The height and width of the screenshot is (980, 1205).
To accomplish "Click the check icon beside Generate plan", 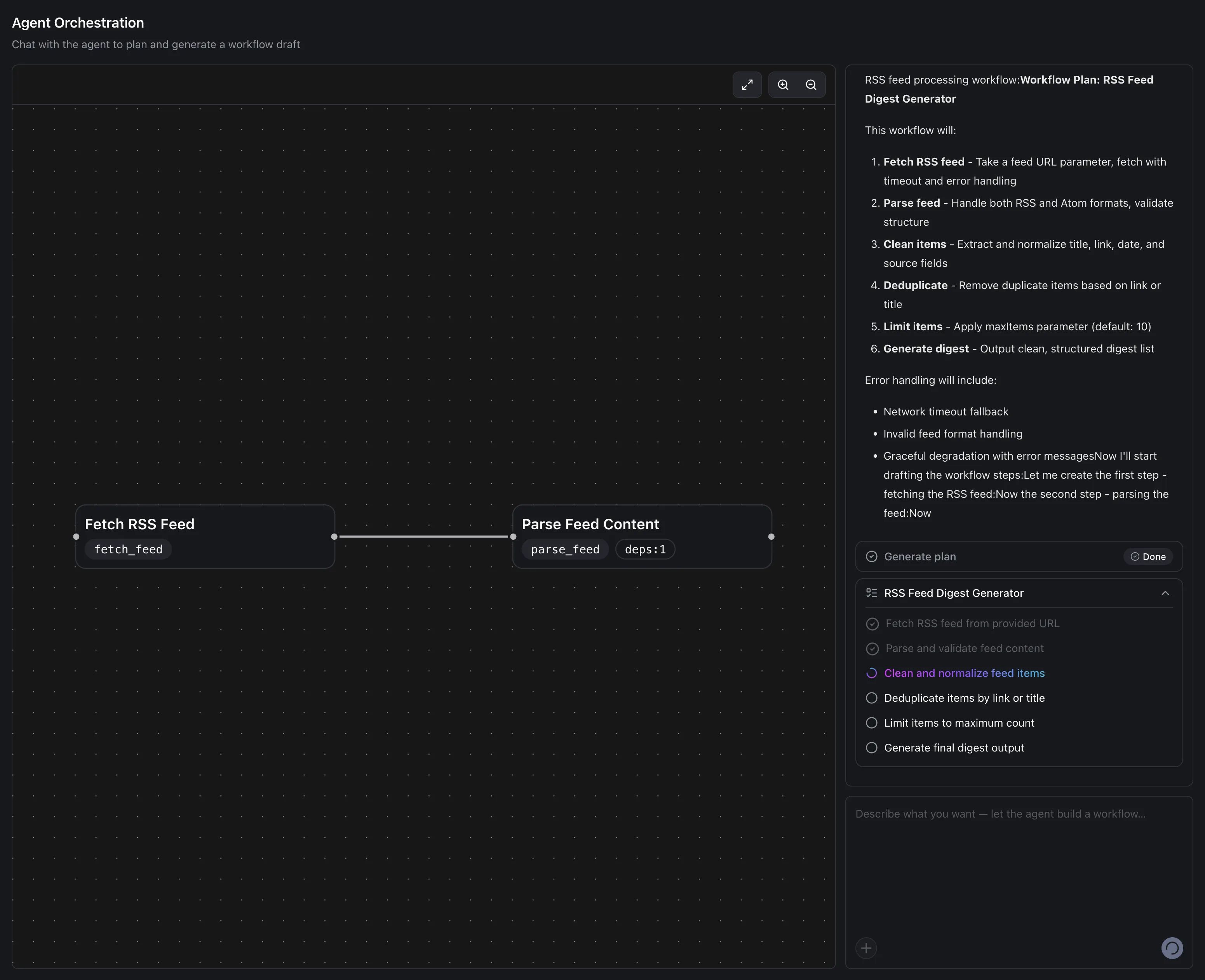I will pyautogui.click(x=871, y=556).
